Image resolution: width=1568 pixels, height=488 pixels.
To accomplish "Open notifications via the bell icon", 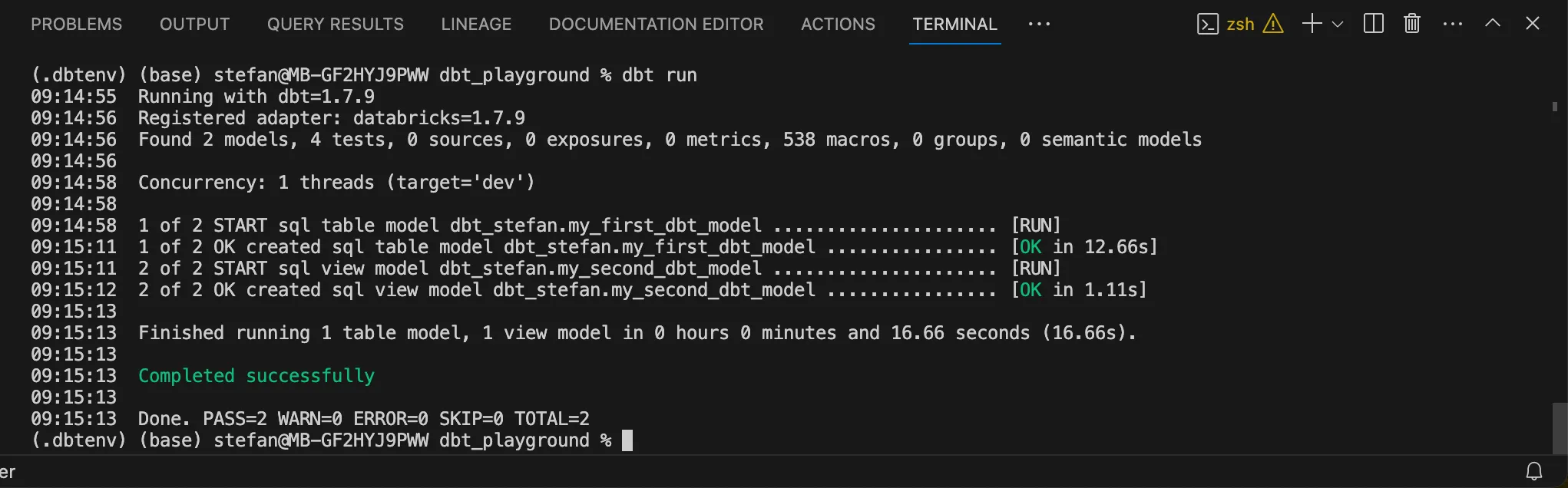I will click(1534, 471).
